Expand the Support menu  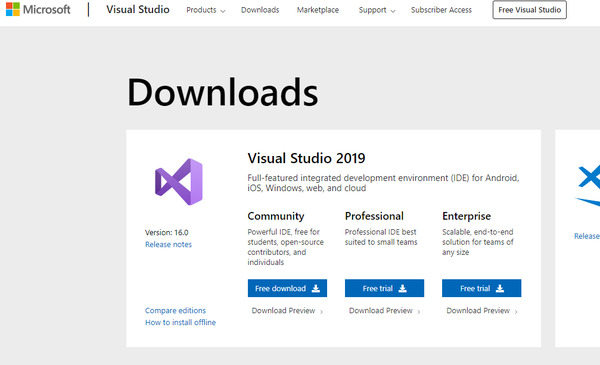point(377,10)
